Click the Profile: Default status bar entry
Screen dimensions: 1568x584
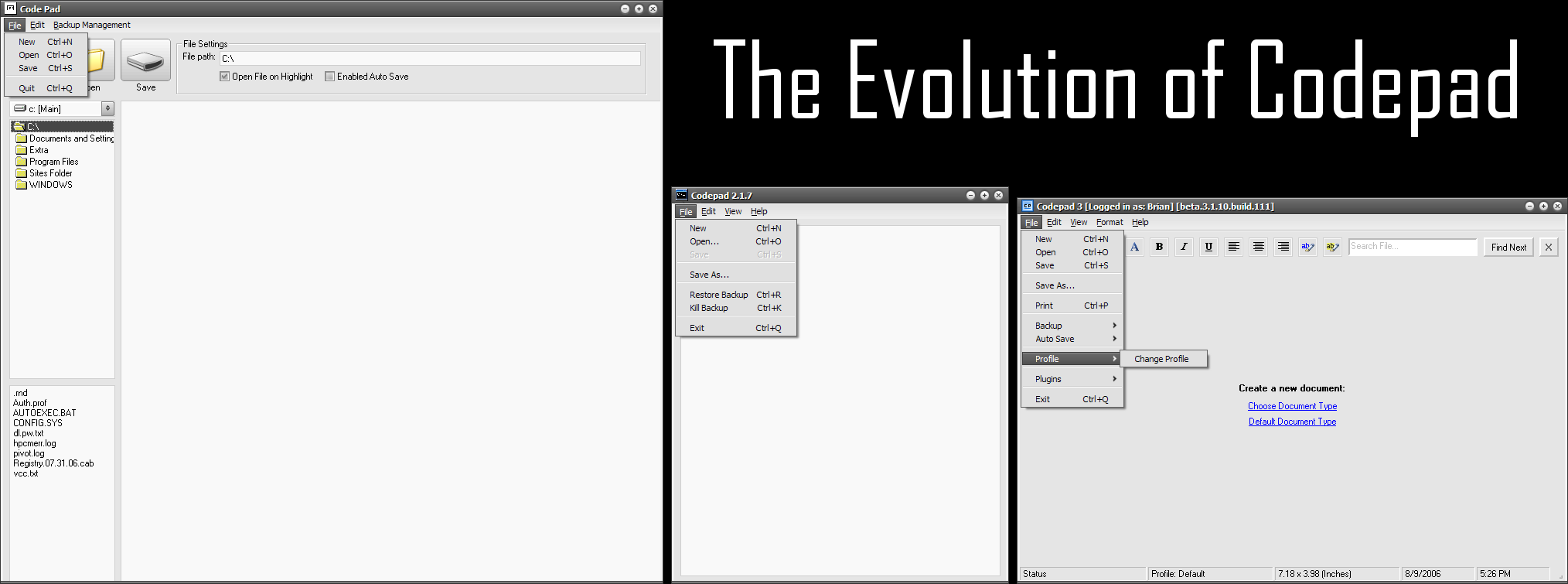point(1209,574)
